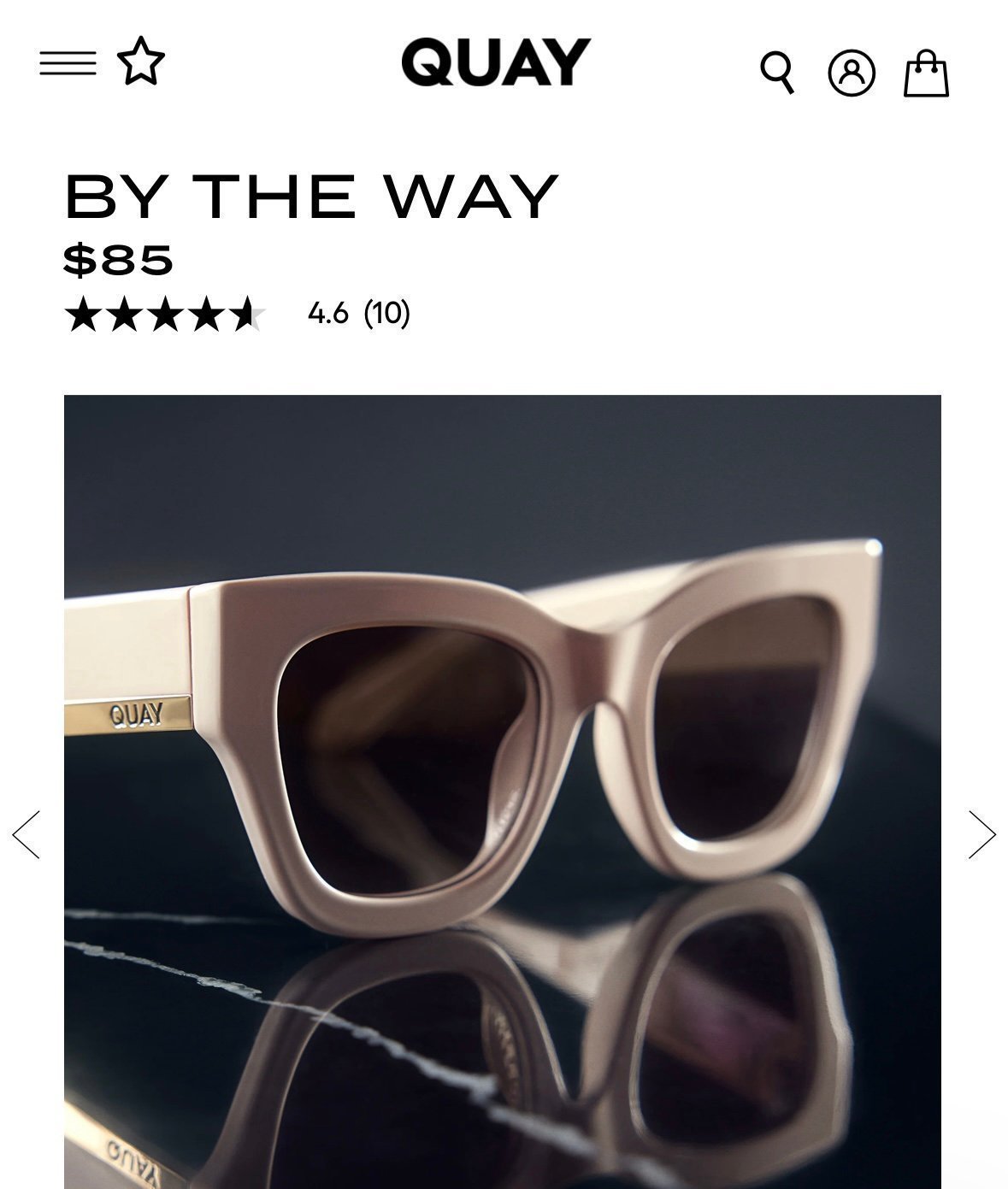Screen dimensions: 1008x1189
Task: Show previous product image with left arrow
Action: (27, 834)
